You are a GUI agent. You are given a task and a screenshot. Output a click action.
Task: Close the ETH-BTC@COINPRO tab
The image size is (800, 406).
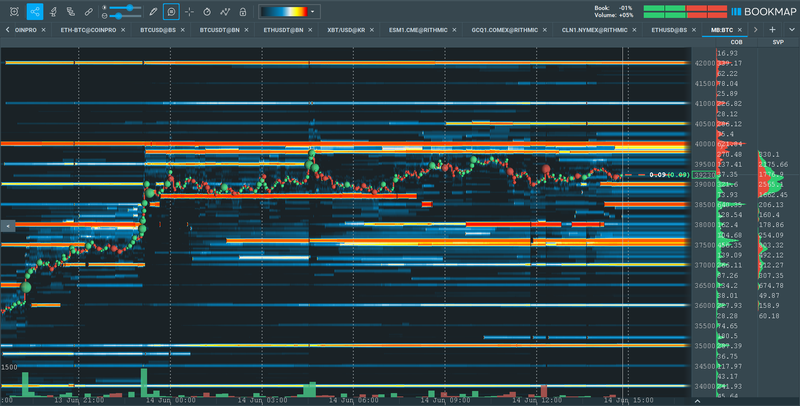(123, 30)
